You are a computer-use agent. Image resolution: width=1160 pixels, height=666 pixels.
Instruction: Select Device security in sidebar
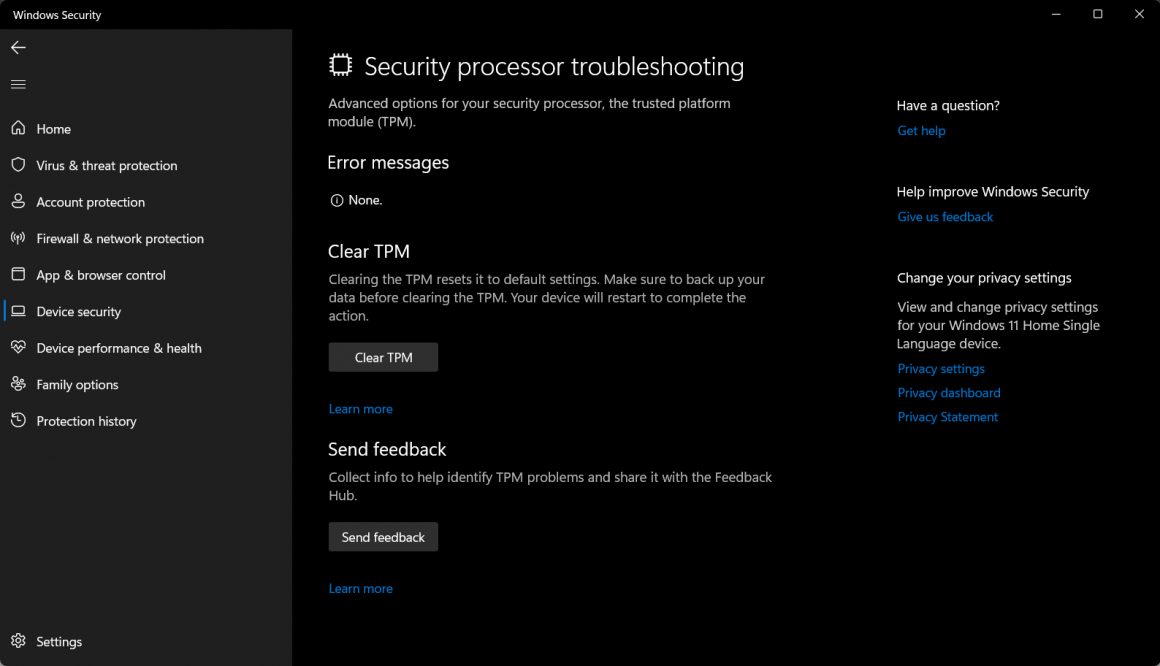tap(78, 311)
